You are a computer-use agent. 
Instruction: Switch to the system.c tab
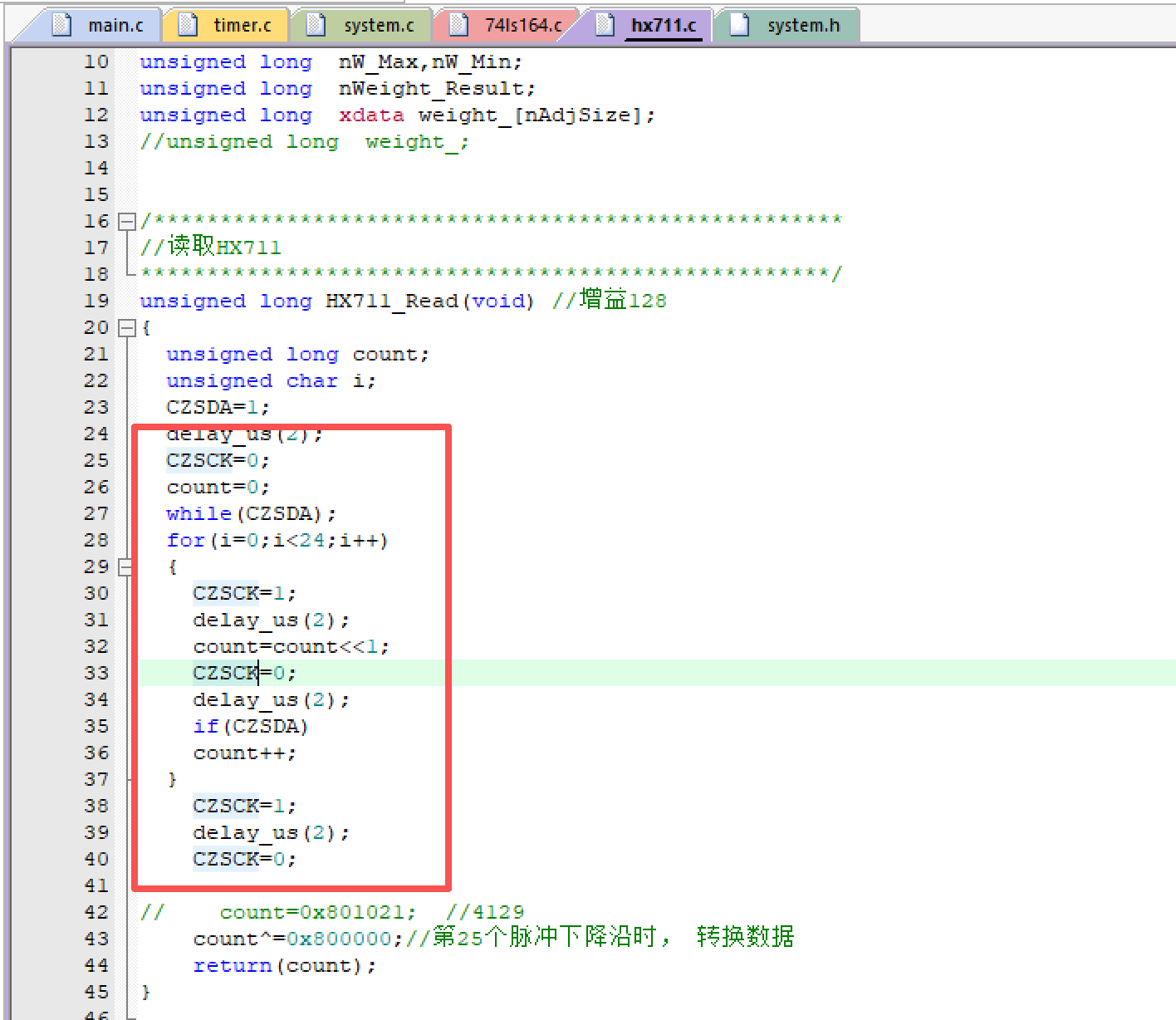pyautogui.click(x=379, y=26)
